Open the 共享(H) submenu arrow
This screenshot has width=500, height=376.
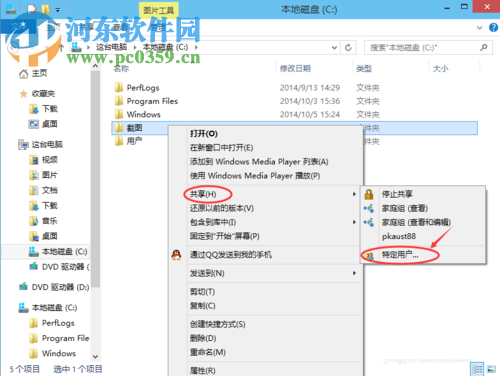(354, 194)
